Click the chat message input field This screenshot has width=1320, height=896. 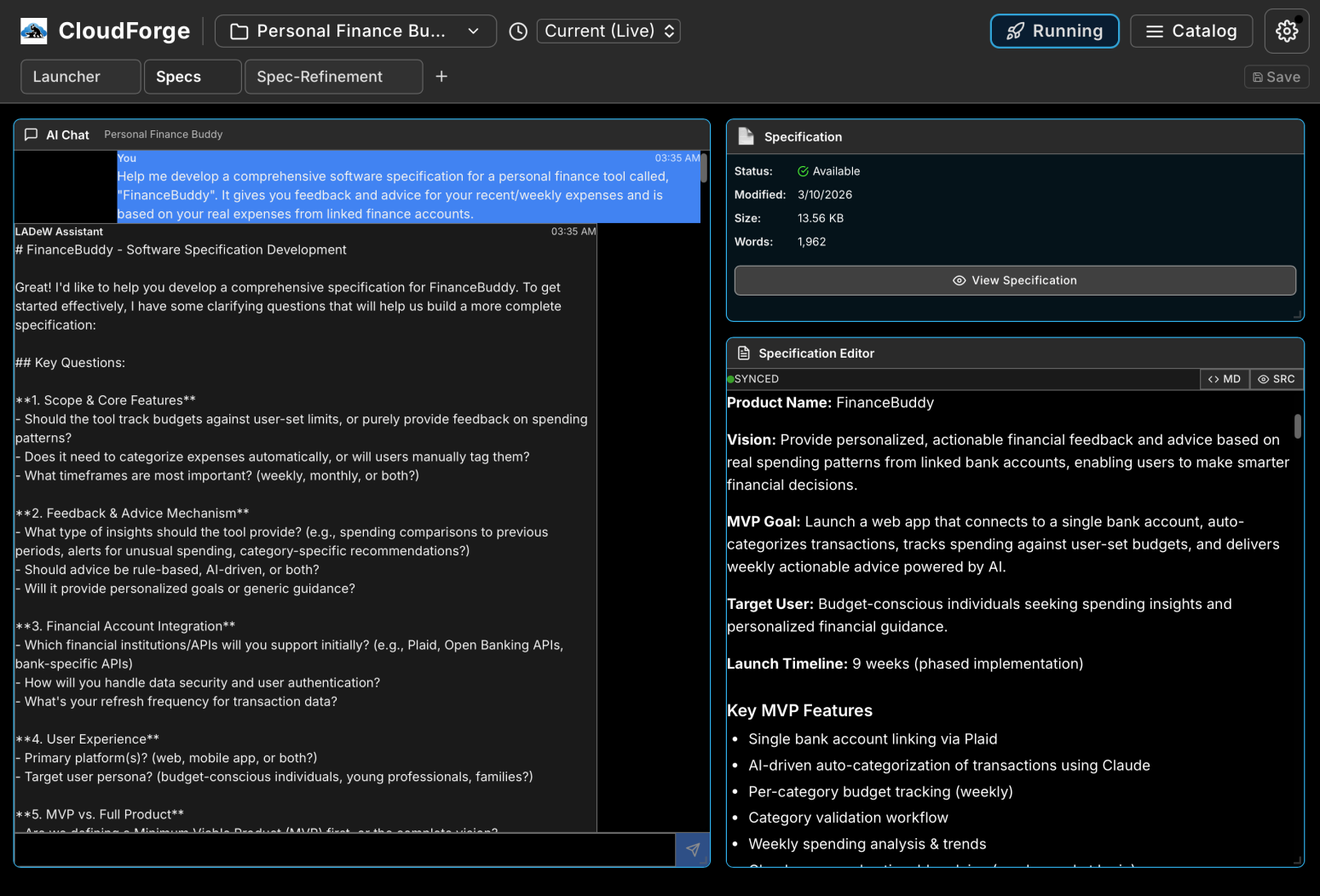341,849
